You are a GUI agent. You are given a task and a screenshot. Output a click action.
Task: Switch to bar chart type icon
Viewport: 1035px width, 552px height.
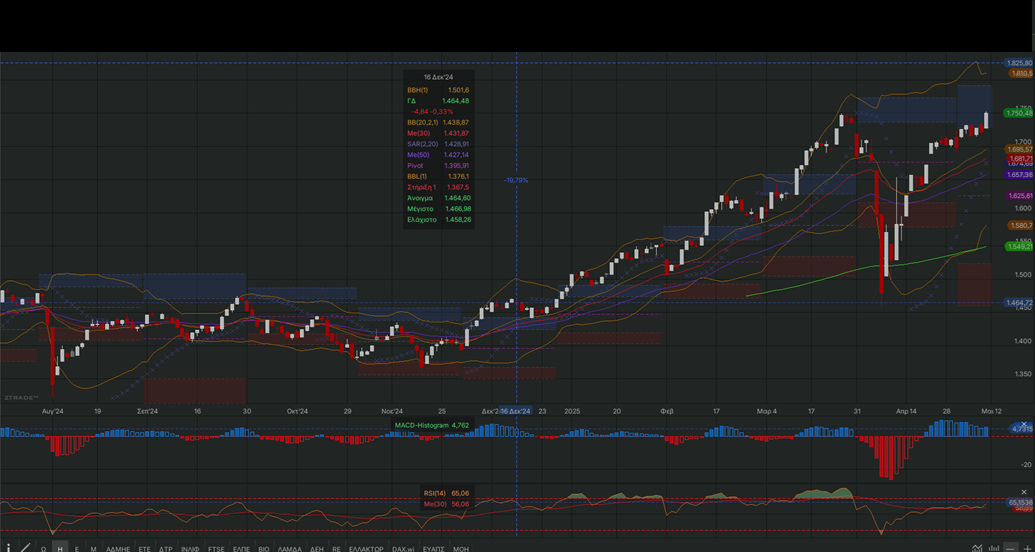(x=994, y=548)
